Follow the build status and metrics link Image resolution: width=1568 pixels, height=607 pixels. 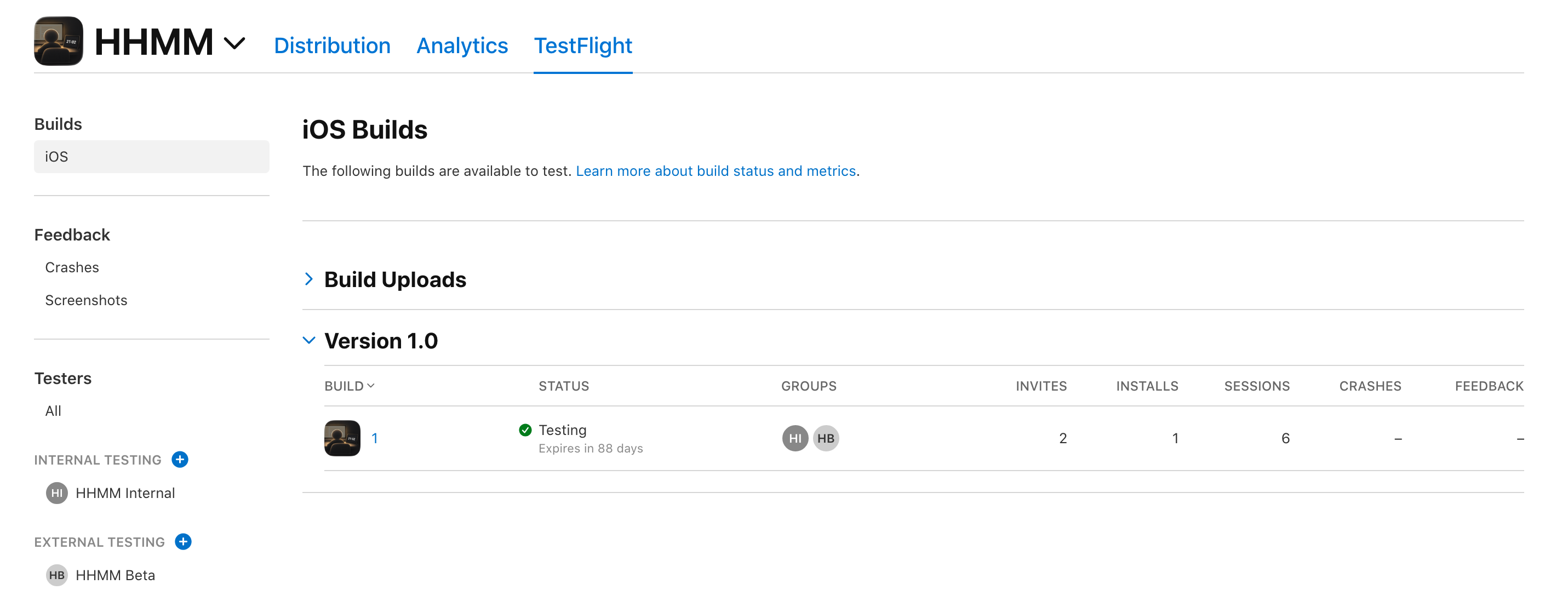click(716, 171)
